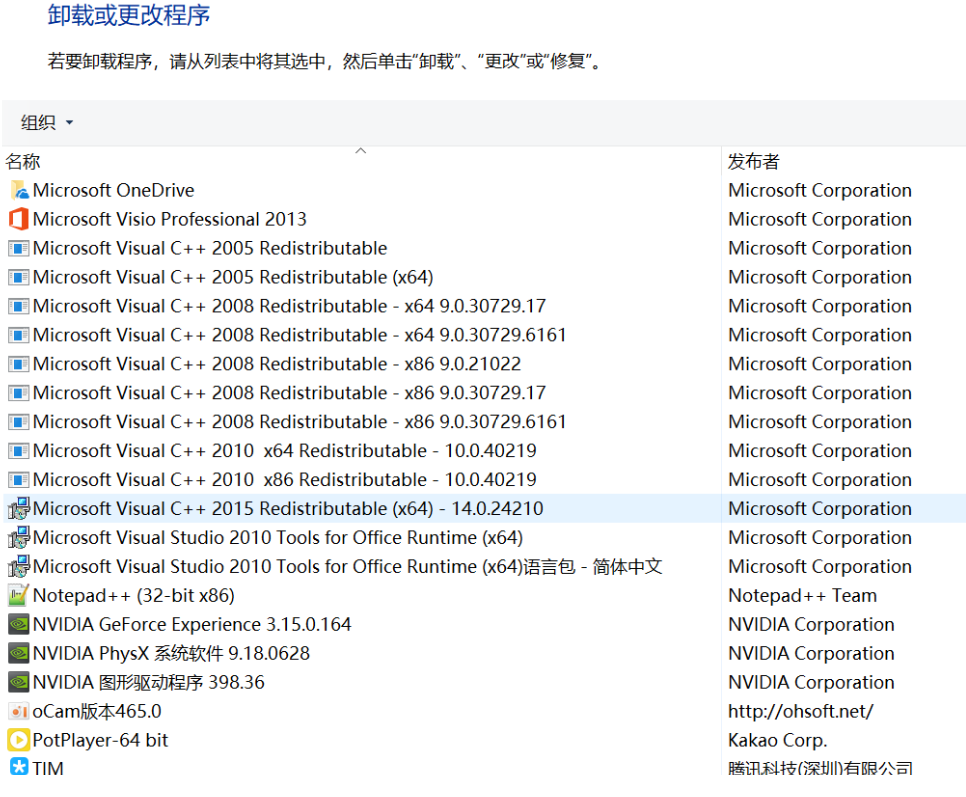The width and height of the screenshot is (966, 797).
Task: Select Visual C++ 2008 x64 9.0.30729.6161 name
Action: 299,335
